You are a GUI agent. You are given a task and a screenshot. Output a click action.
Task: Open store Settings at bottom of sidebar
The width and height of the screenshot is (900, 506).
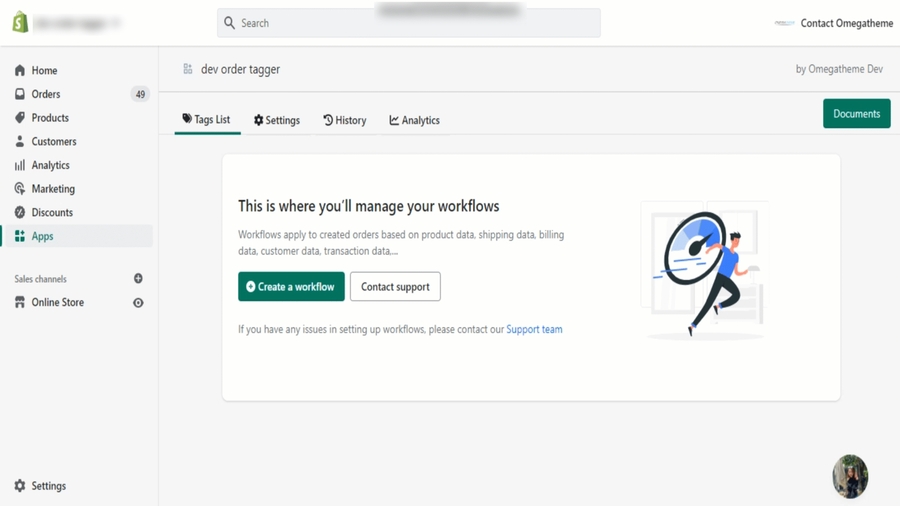click(x=48, y=486)
